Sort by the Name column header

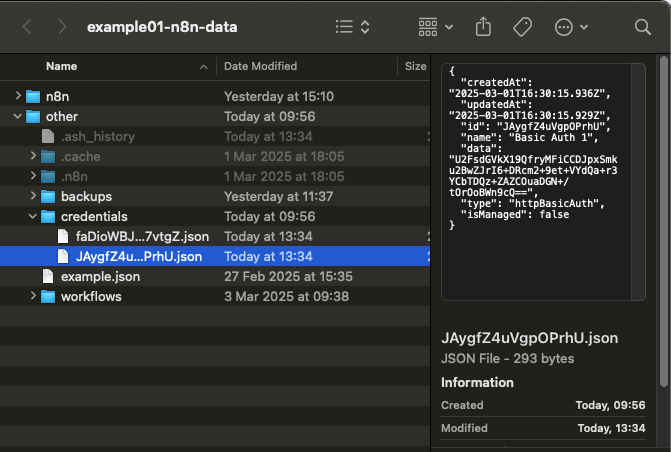[x=62, y=66]
